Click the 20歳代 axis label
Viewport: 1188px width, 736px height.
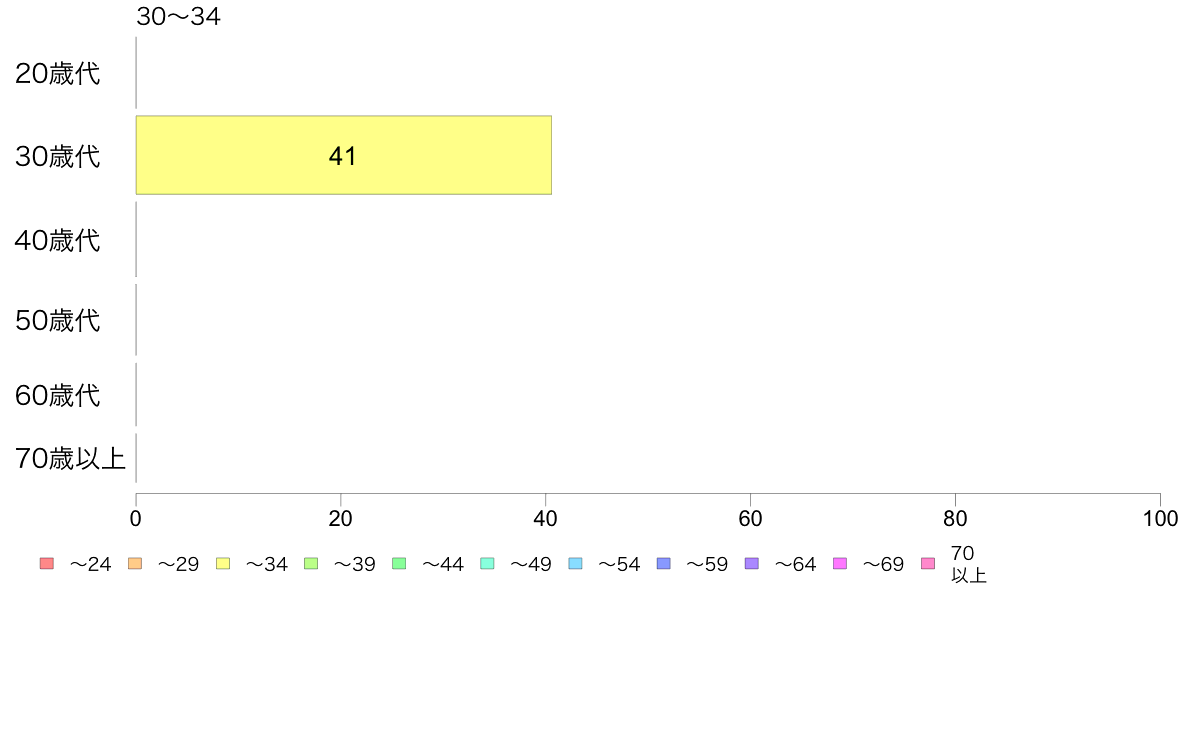click(58, 74)
